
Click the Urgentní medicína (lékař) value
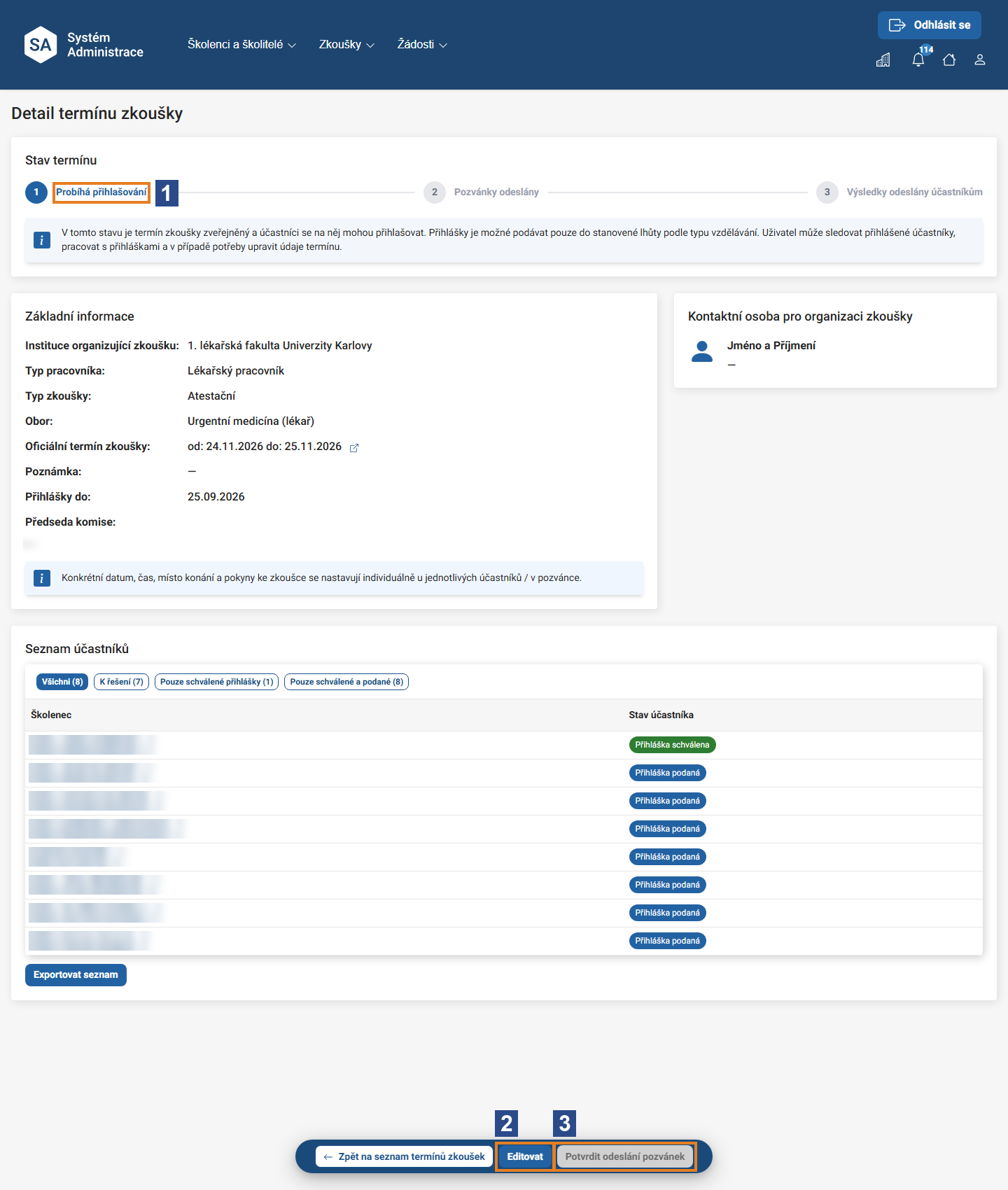251,421
